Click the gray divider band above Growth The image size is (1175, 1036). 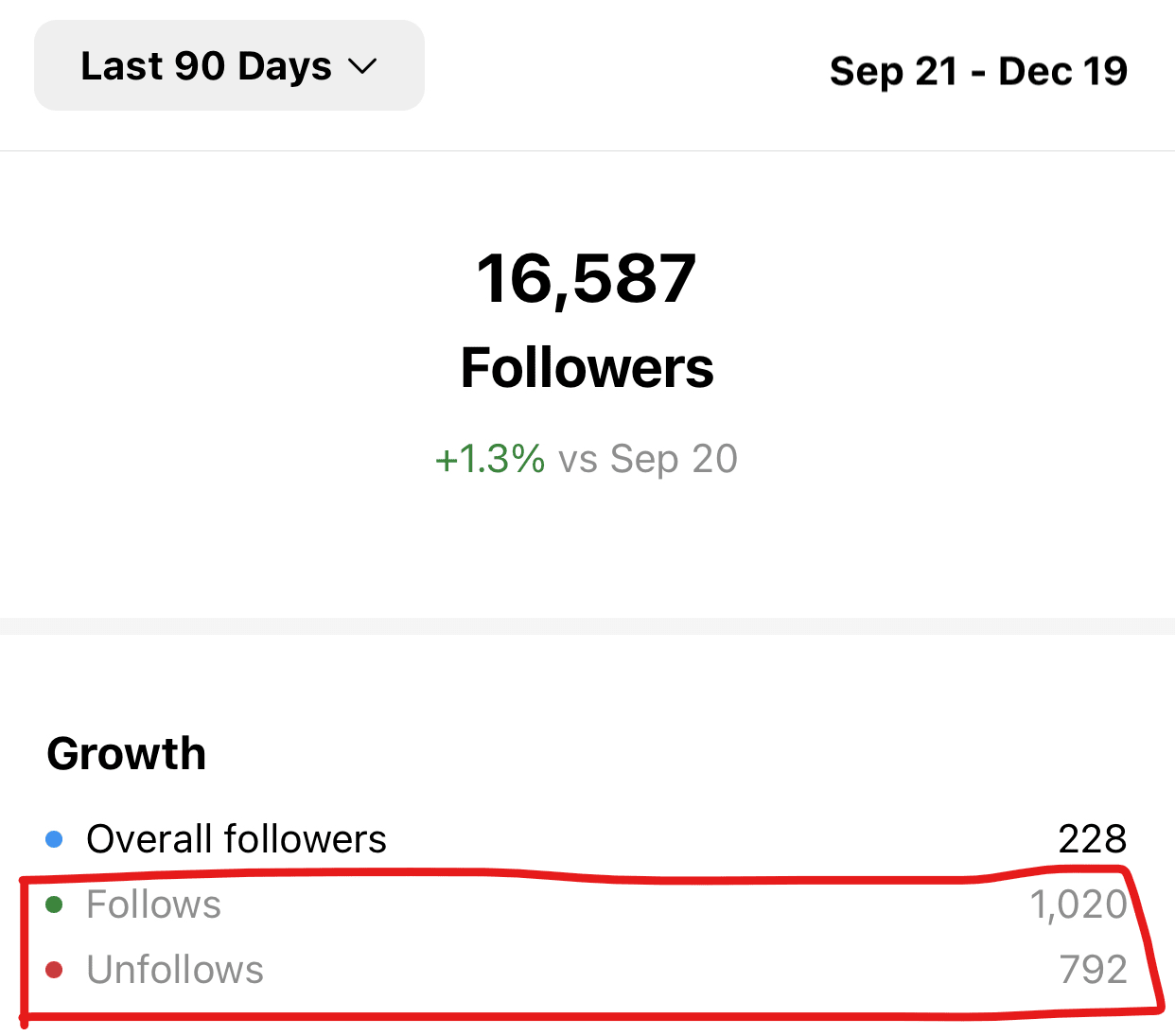(587, 626)
